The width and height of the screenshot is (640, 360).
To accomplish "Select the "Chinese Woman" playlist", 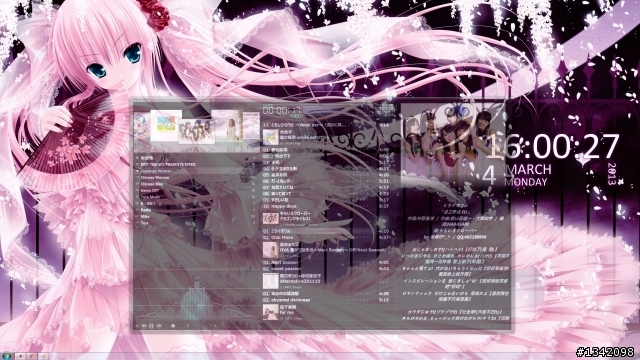I will [155, 178].
